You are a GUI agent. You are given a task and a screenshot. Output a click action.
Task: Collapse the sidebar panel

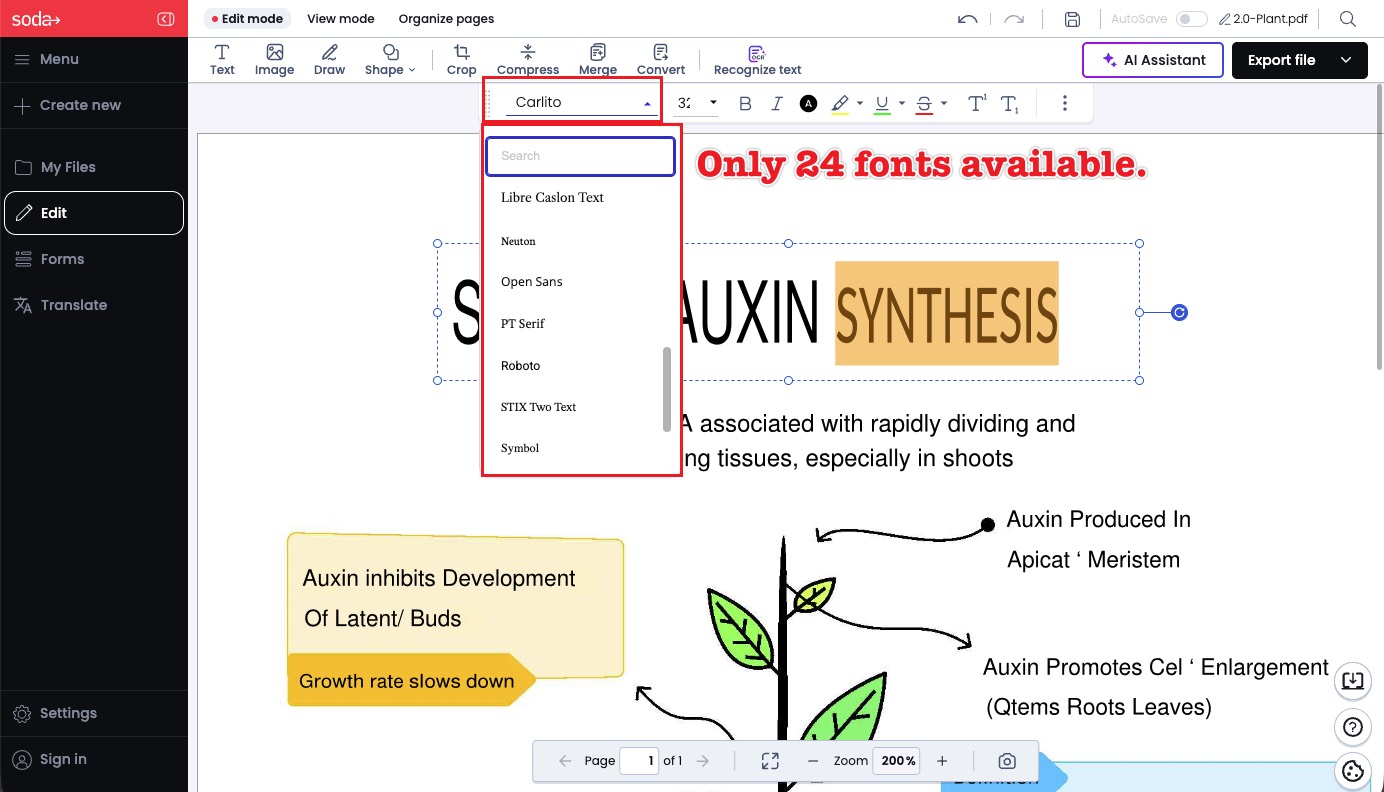pos(166,19)
